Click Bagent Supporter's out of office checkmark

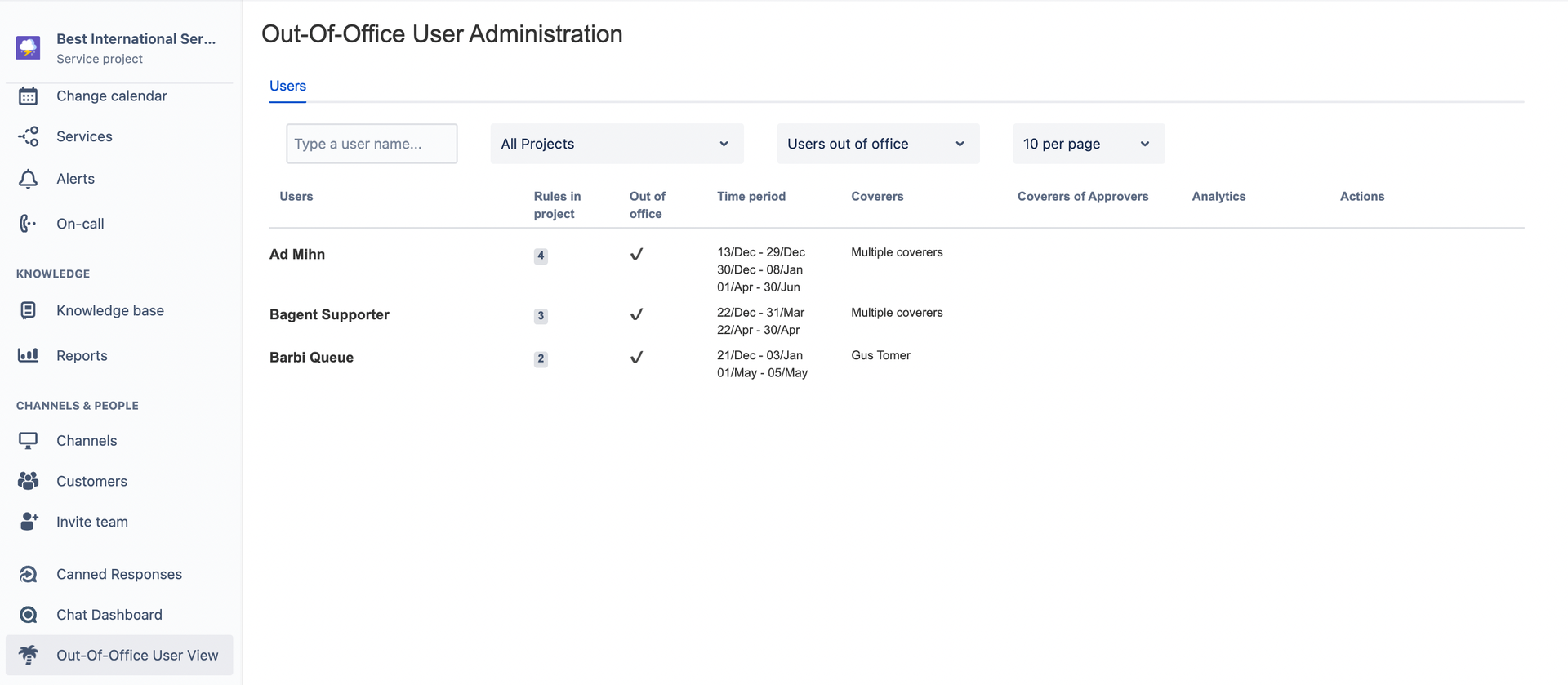637,314
